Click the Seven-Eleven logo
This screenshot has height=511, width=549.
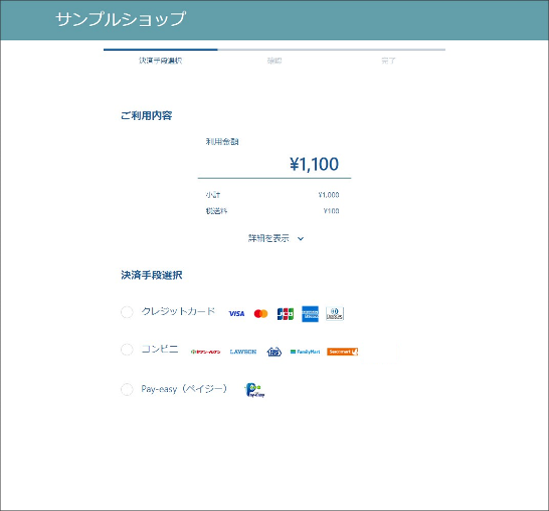[206, 352]
